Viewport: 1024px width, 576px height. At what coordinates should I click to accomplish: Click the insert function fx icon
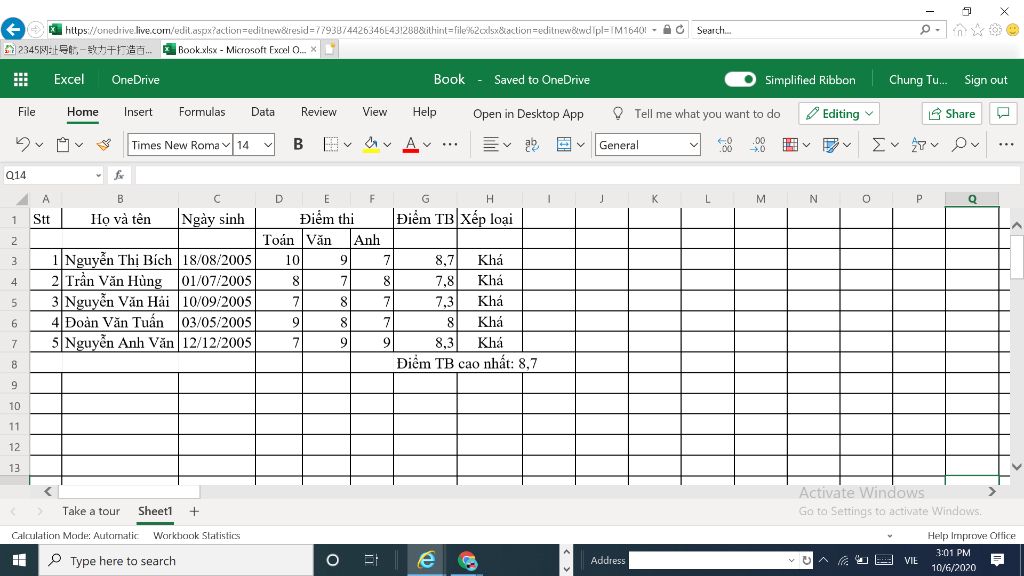click(119, 175)
